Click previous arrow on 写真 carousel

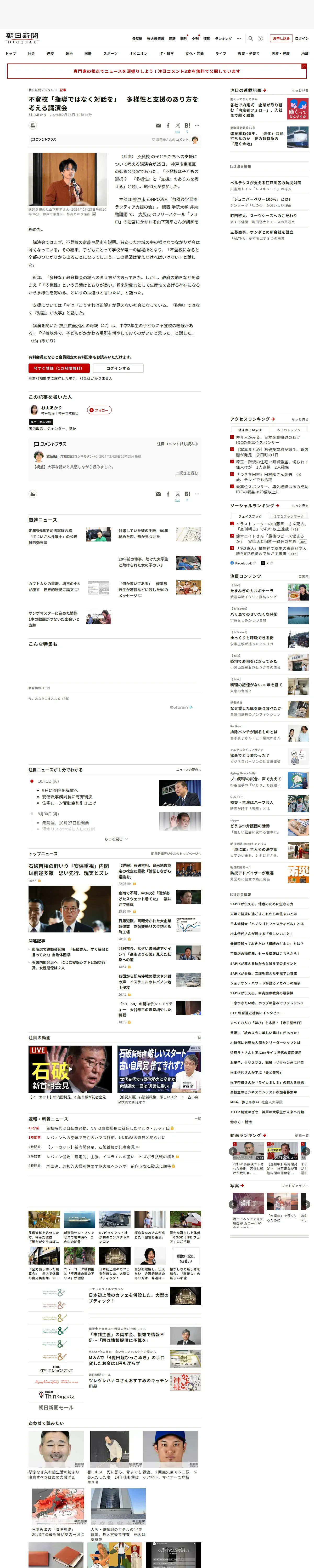pyautogui.click(x=233, y=1204)
